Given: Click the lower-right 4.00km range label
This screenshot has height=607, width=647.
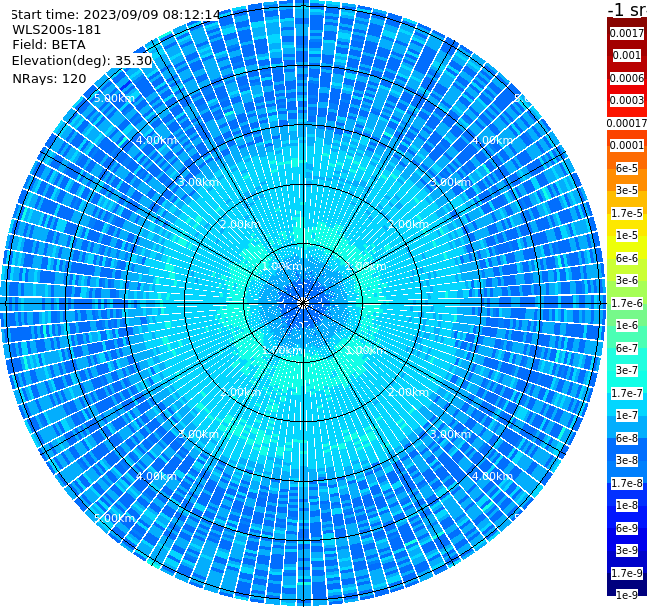Looking at the screenshot, I should coord(492,476).
